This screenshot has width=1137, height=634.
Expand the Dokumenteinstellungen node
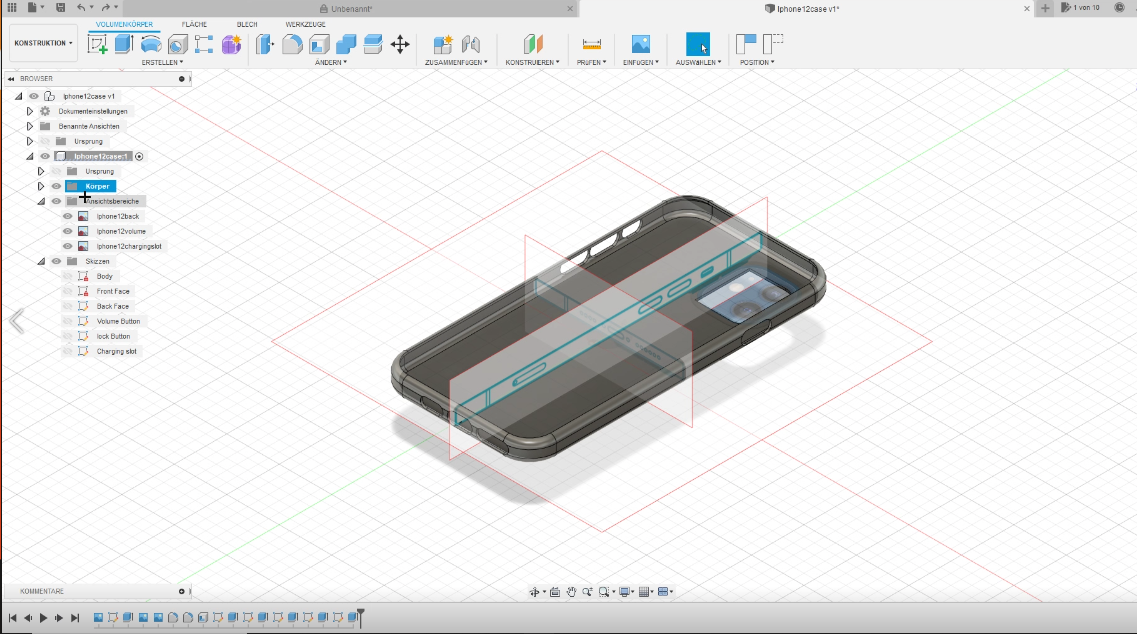30,111
